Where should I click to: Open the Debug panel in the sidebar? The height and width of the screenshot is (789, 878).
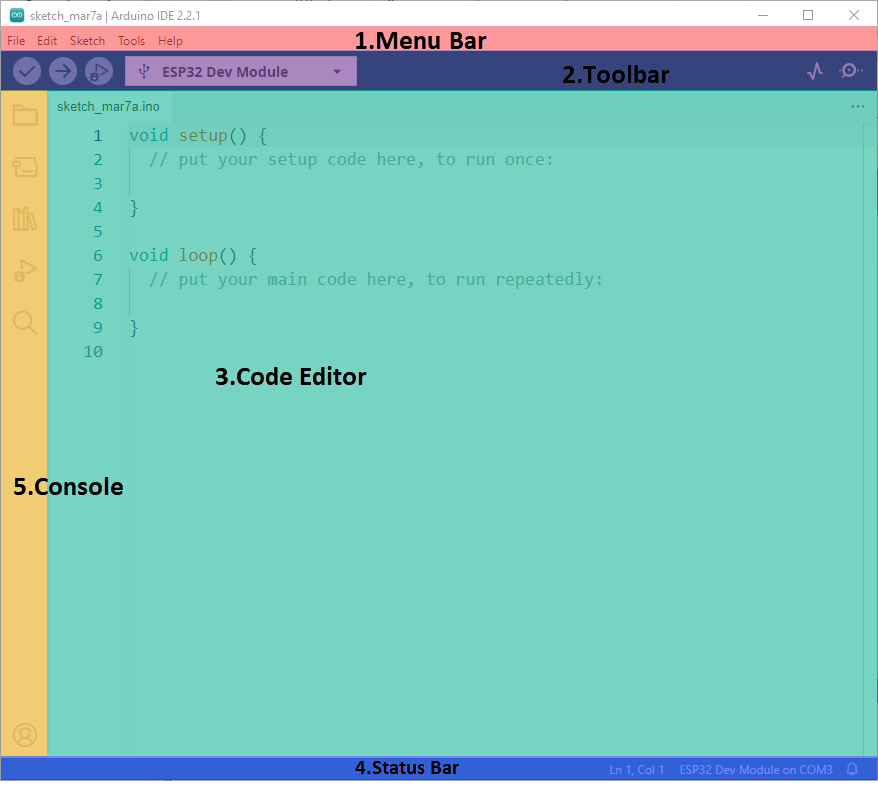click(25, 270)
